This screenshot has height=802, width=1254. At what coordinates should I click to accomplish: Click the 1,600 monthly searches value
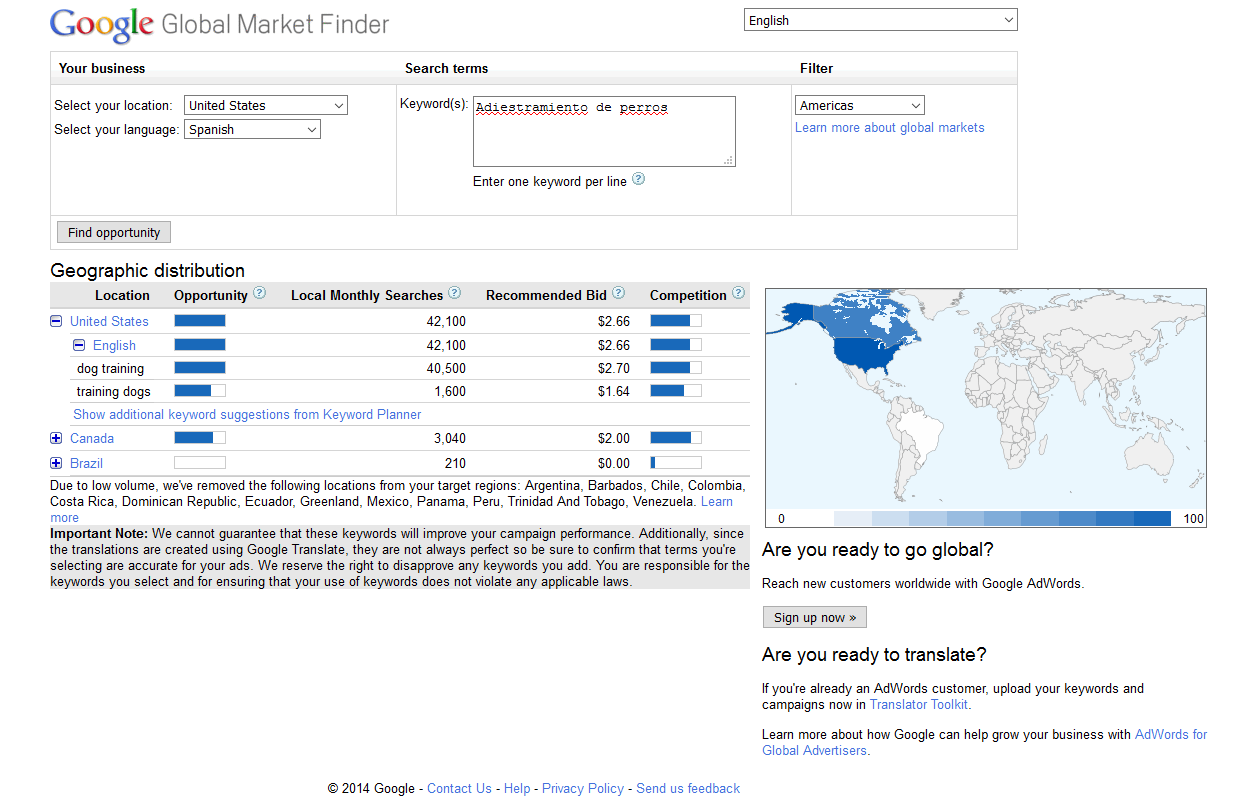pos(449,391)
